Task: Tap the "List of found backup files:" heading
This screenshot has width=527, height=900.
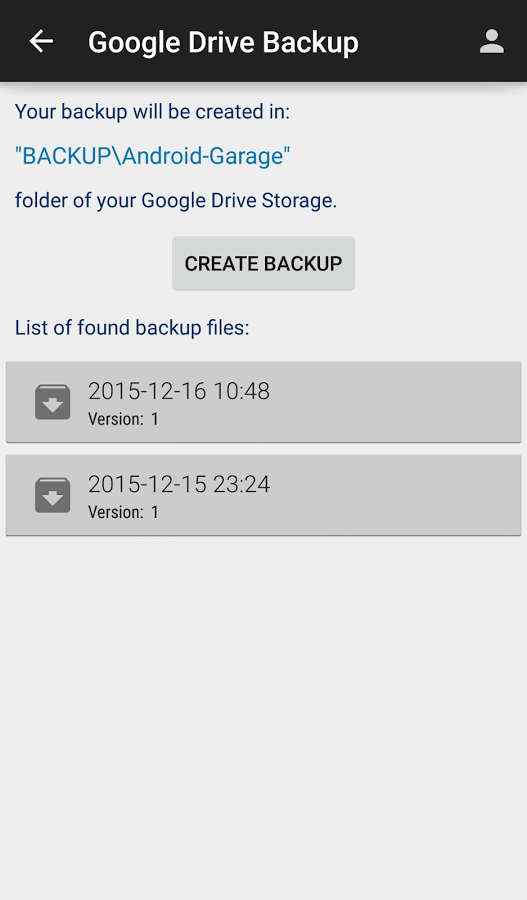Action: [132, 328]
